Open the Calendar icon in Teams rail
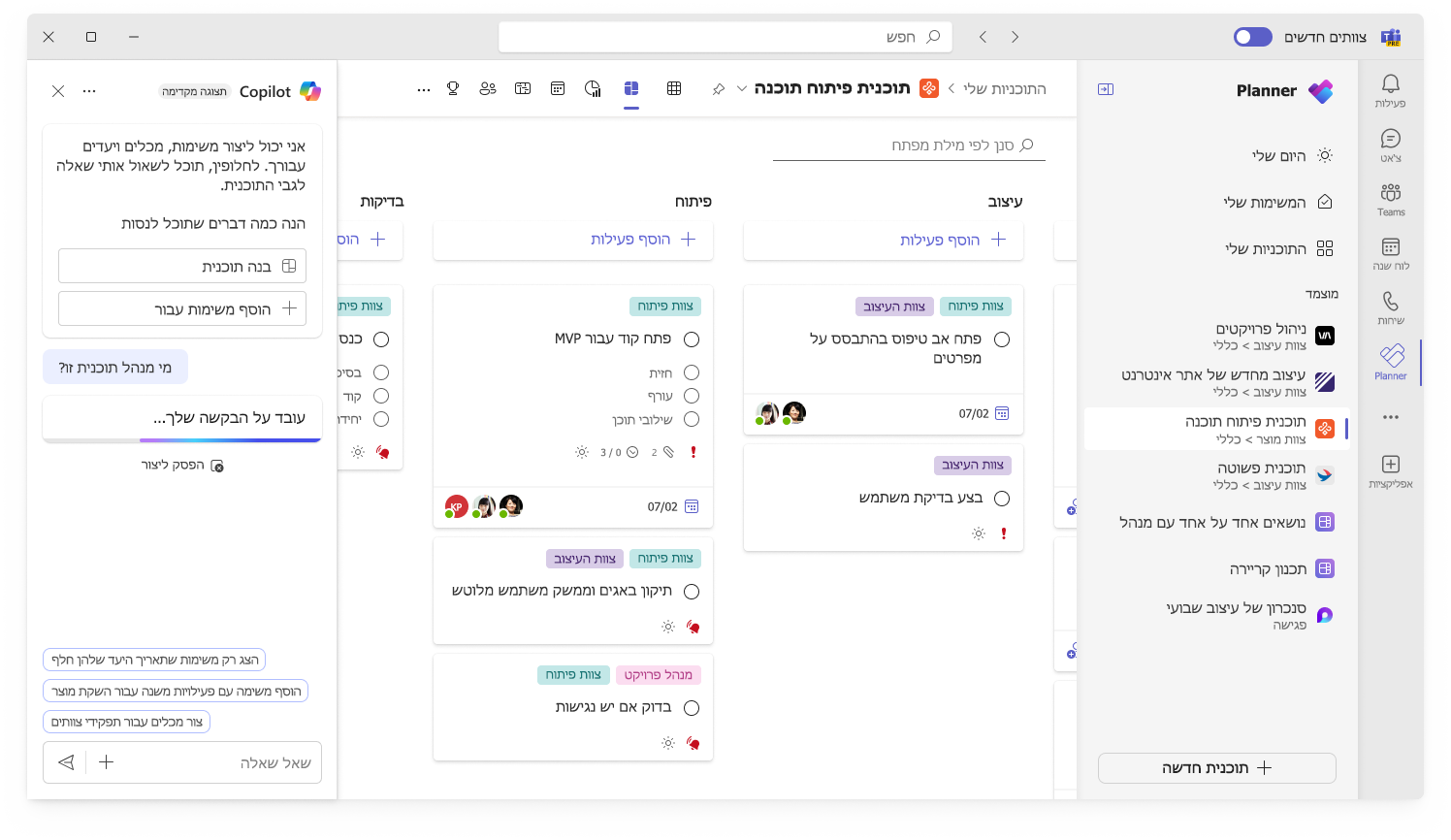Image resolution: width=1451 pixels, height=840 pixels. coord(1390,253)
